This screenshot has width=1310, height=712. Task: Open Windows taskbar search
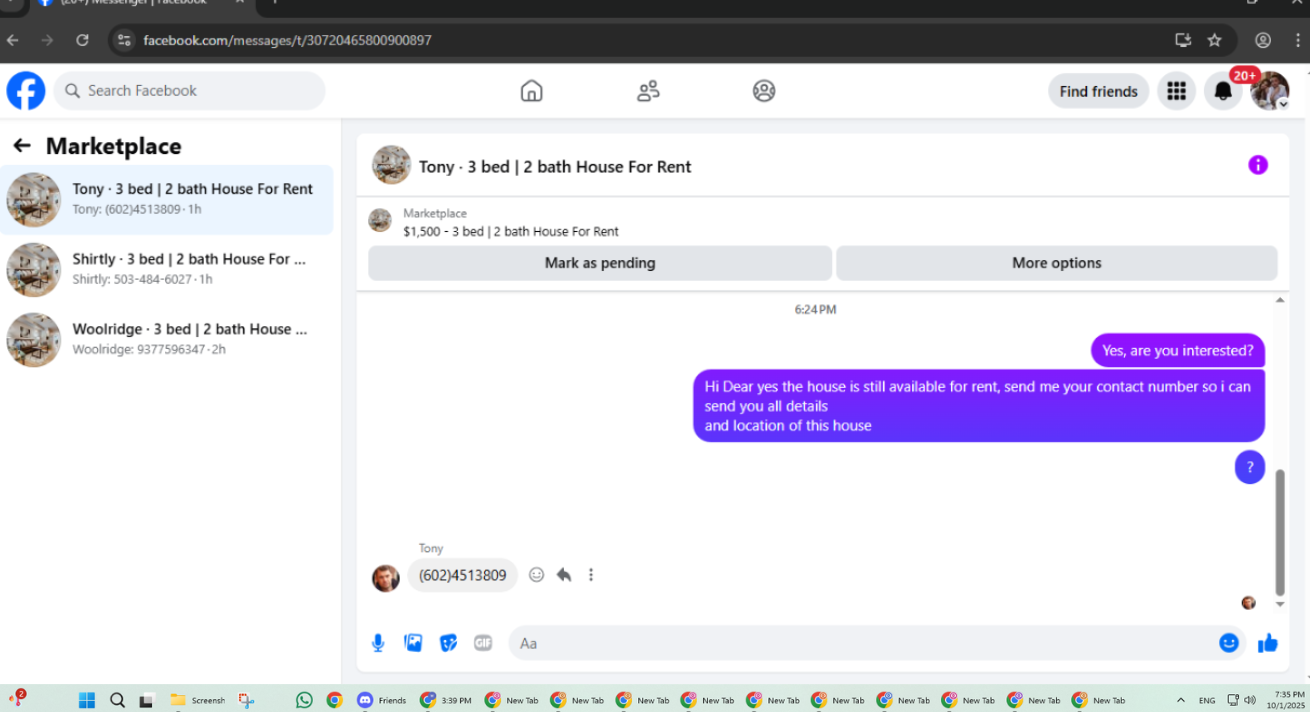click(117, 700)
